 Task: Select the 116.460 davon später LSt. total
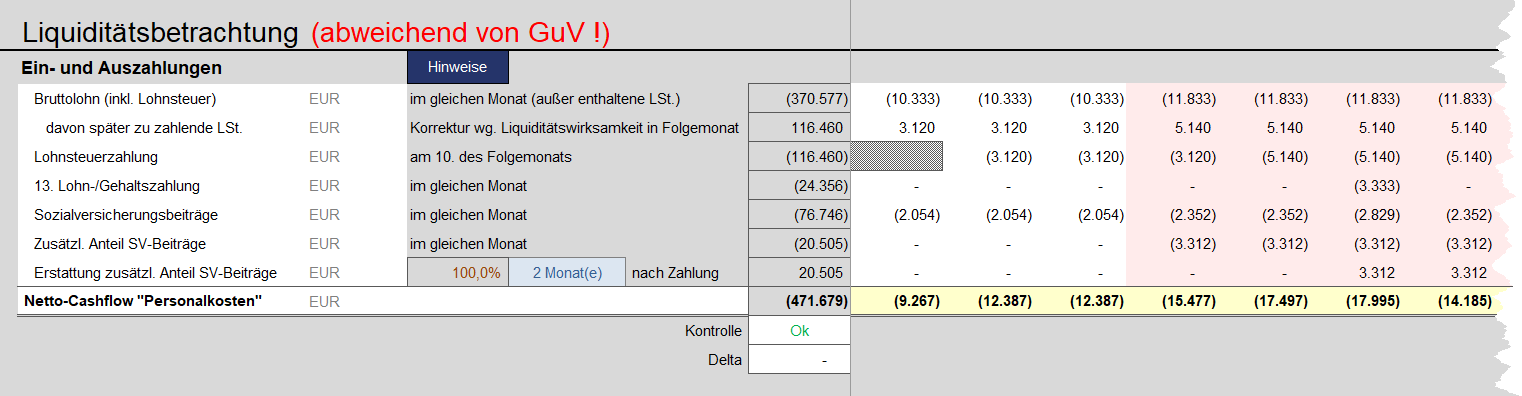799,128
